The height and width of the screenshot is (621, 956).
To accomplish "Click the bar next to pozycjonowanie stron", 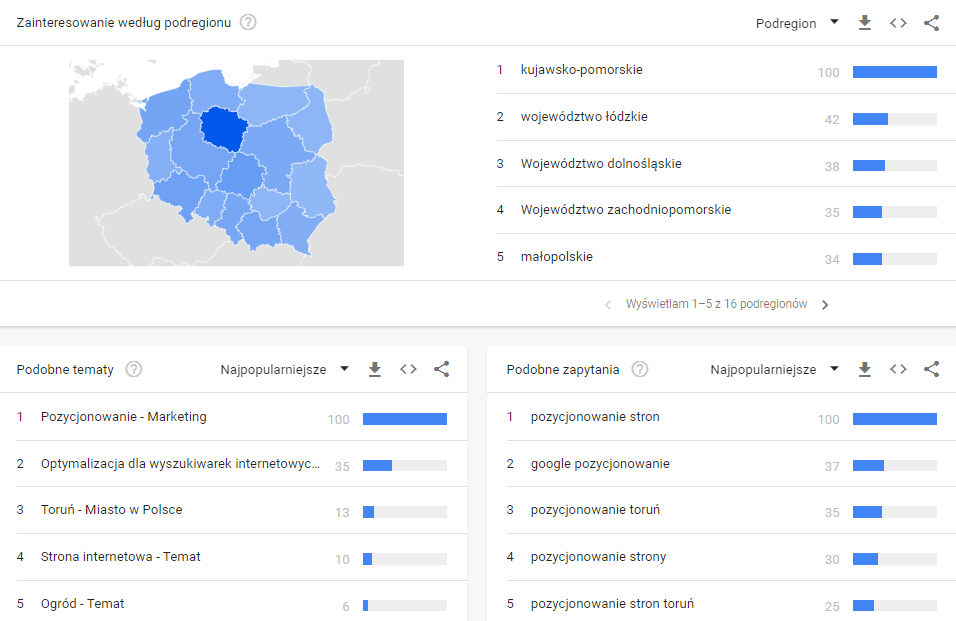I will [894, 418].
